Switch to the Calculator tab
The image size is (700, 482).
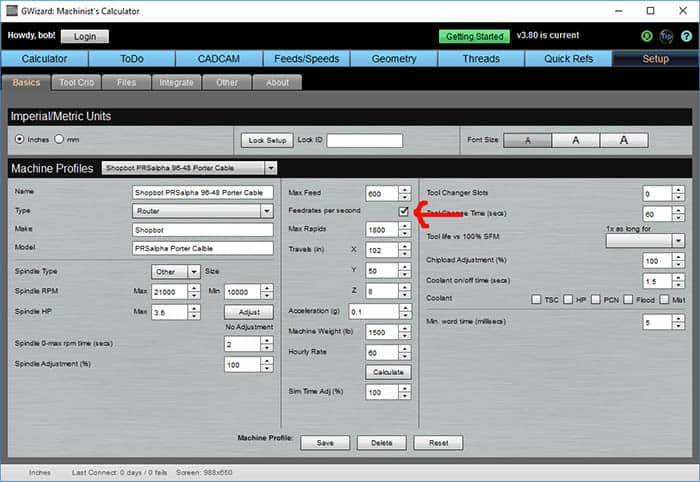pyautogui.click(x=45, y=59)
